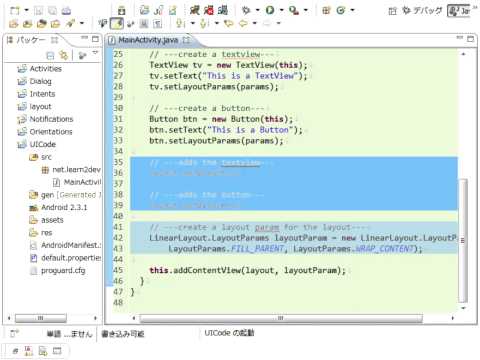
Task: Switch to the Java perspective button
Action: click(459, 11)
